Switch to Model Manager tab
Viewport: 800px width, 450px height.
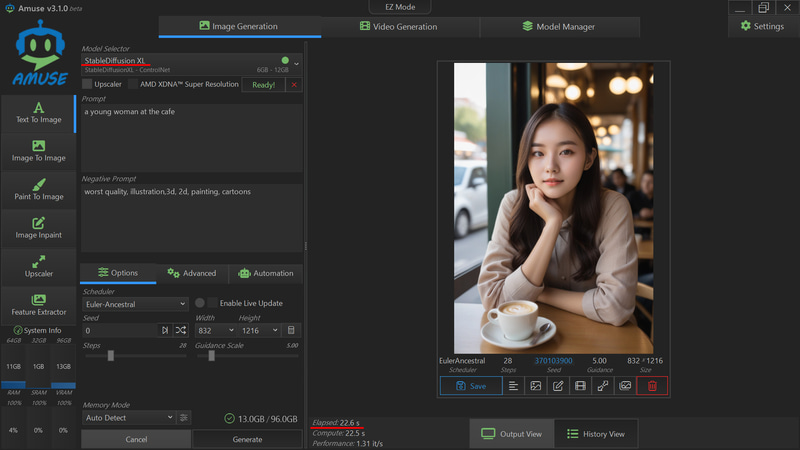pyautogui.click(x=559, y=27)
